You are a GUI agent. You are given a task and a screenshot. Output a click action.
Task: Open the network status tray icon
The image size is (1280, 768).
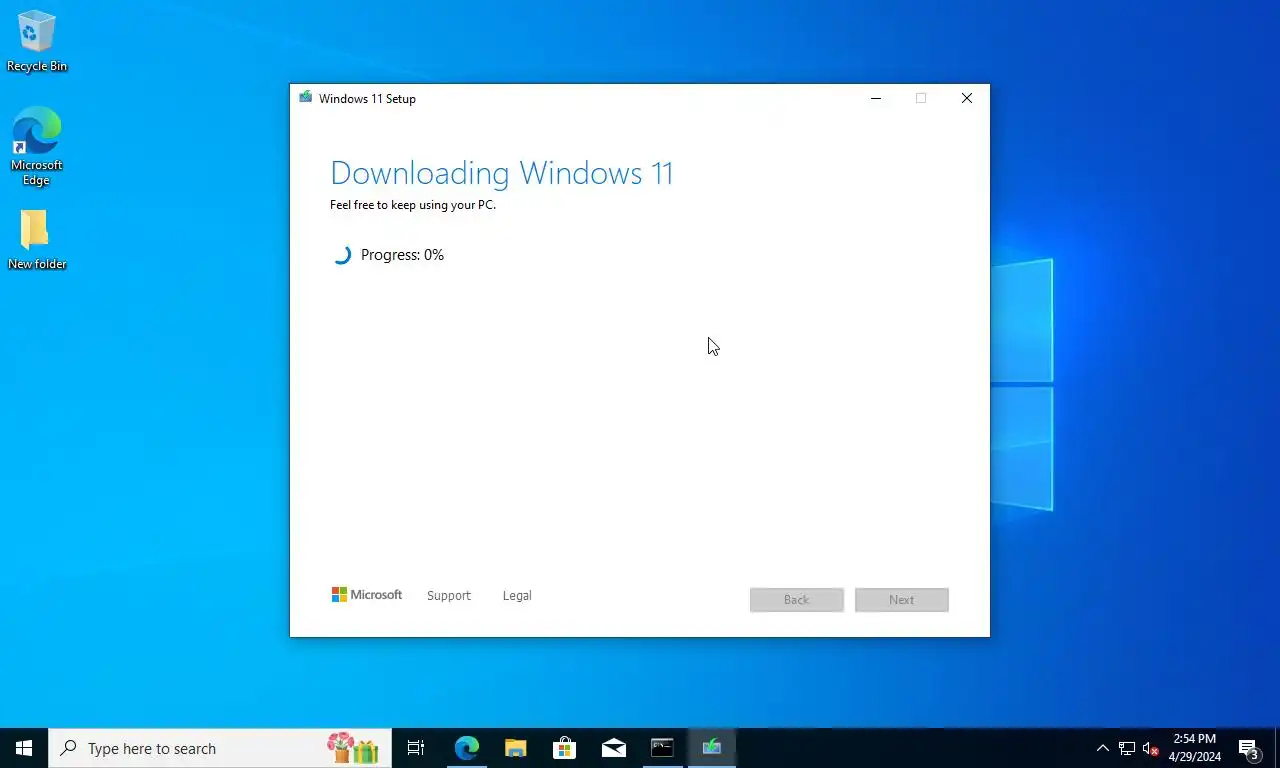click(x=1127, y=748)
